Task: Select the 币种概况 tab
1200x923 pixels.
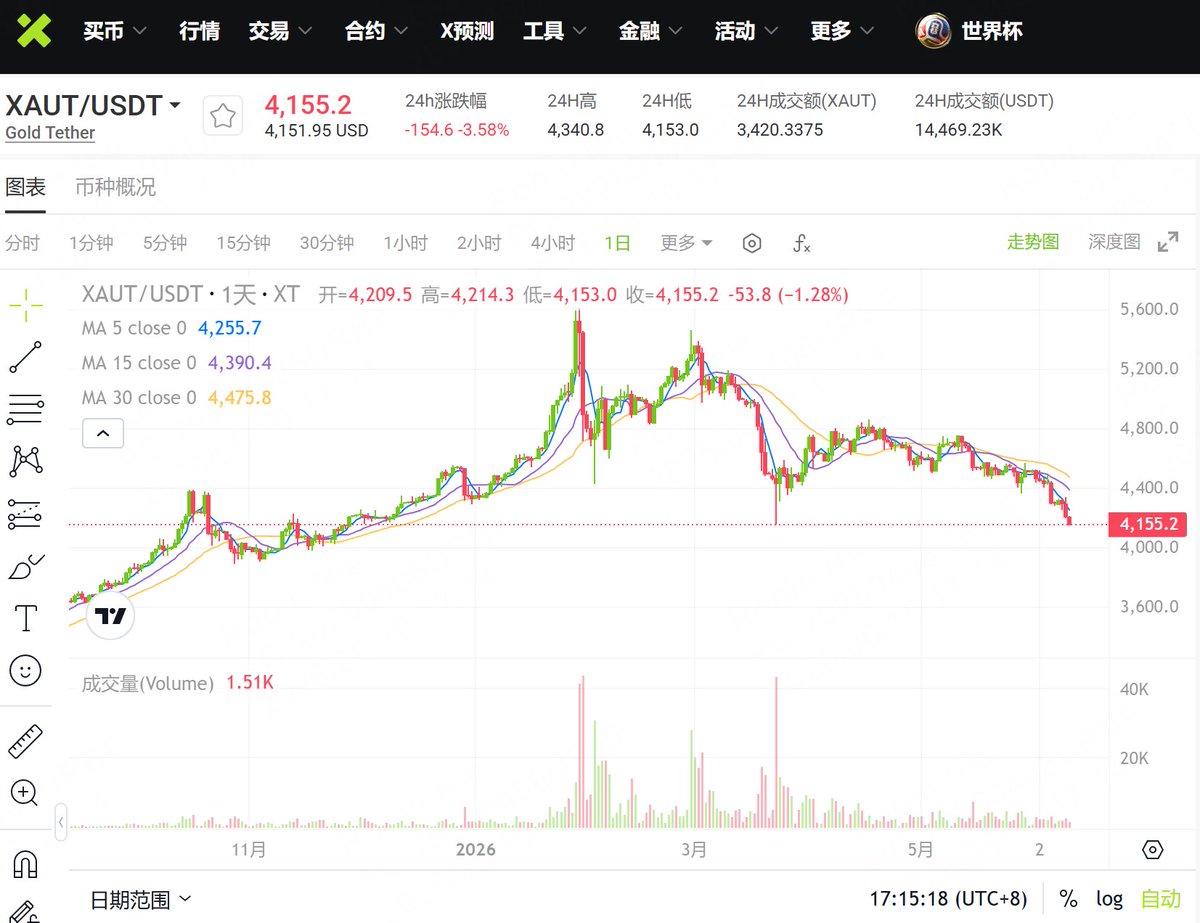Action: (x=115, y=187)
